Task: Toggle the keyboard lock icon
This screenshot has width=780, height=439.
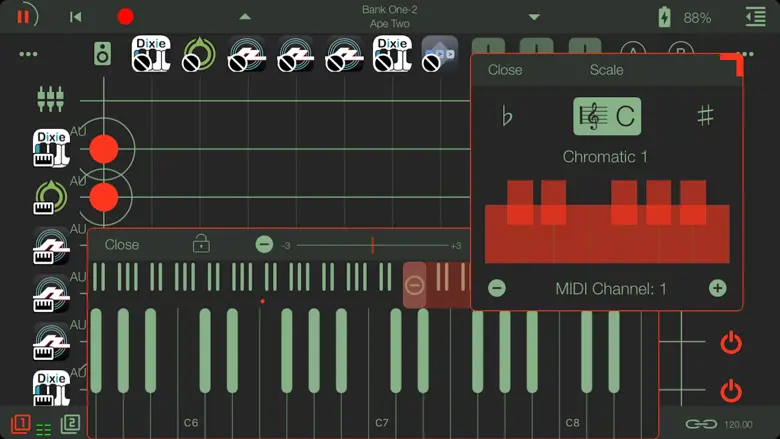Action: coord(201,244)
